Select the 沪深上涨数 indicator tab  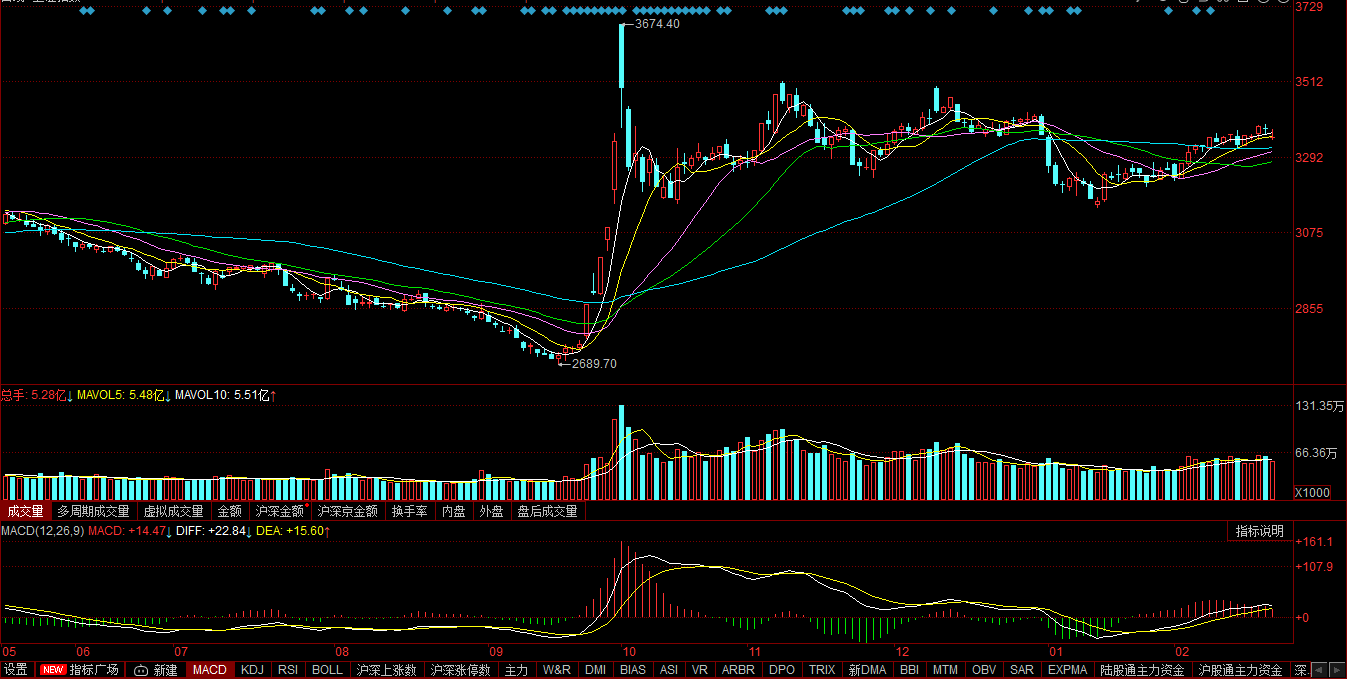387,670
